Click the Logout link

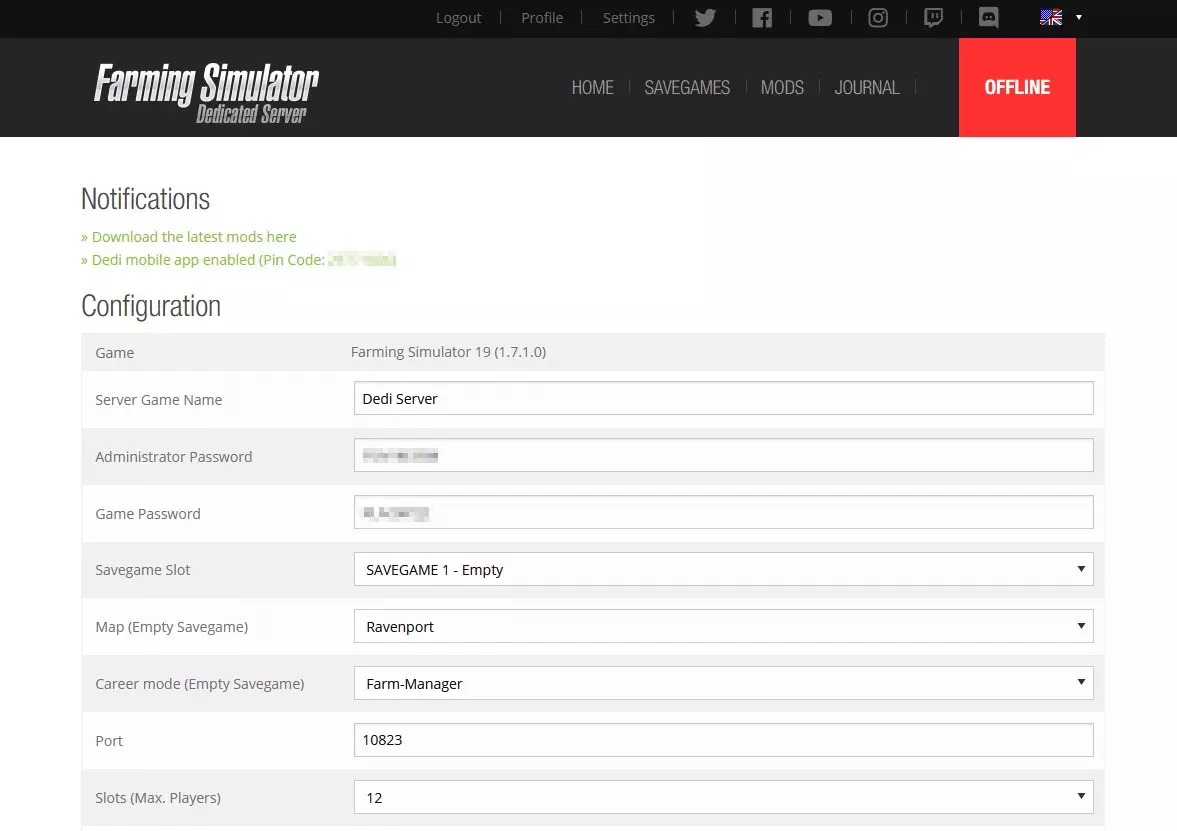point(459,17)
